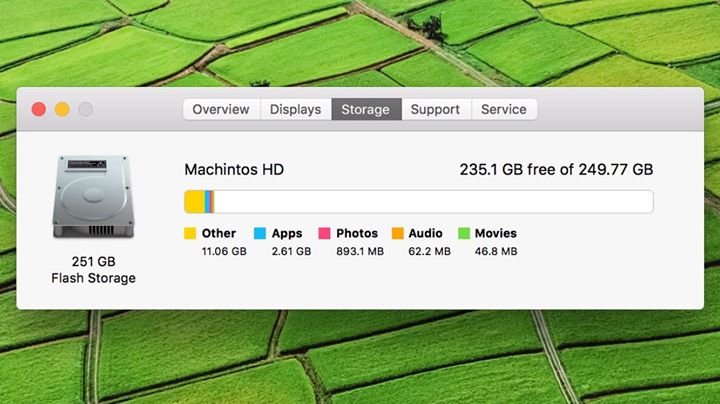Go to the Support tab
This screenshot has width=720, height=404.
(435, 109)
